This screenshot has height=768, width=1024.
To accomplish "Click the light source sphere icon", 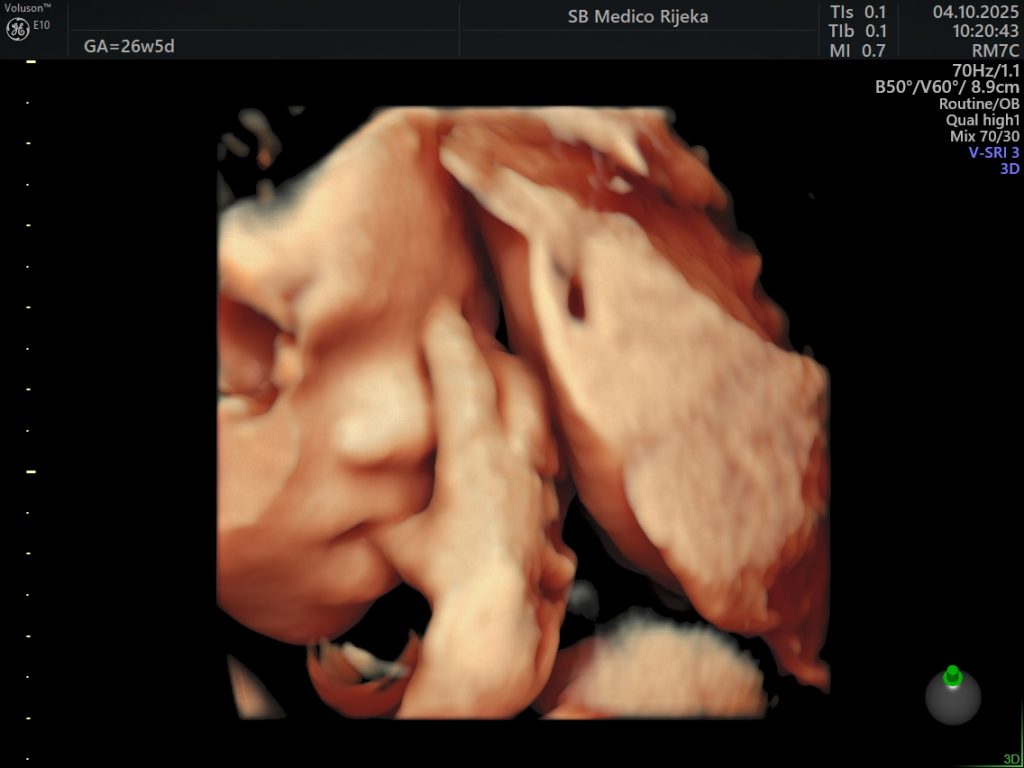I will 952,698.
